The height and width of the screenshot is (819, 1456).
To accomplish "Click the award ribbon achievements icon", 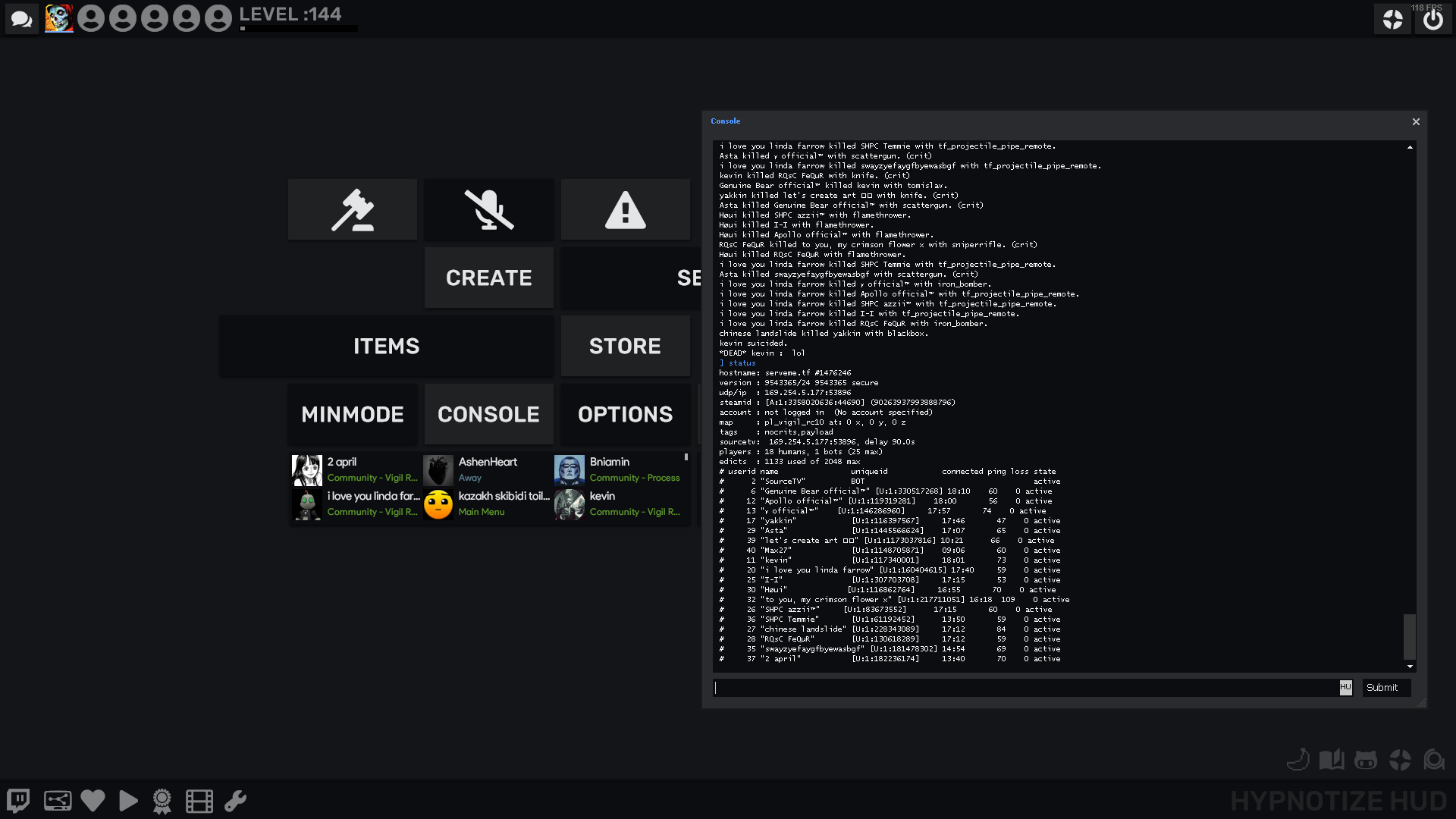I will [x=162, y=801].
